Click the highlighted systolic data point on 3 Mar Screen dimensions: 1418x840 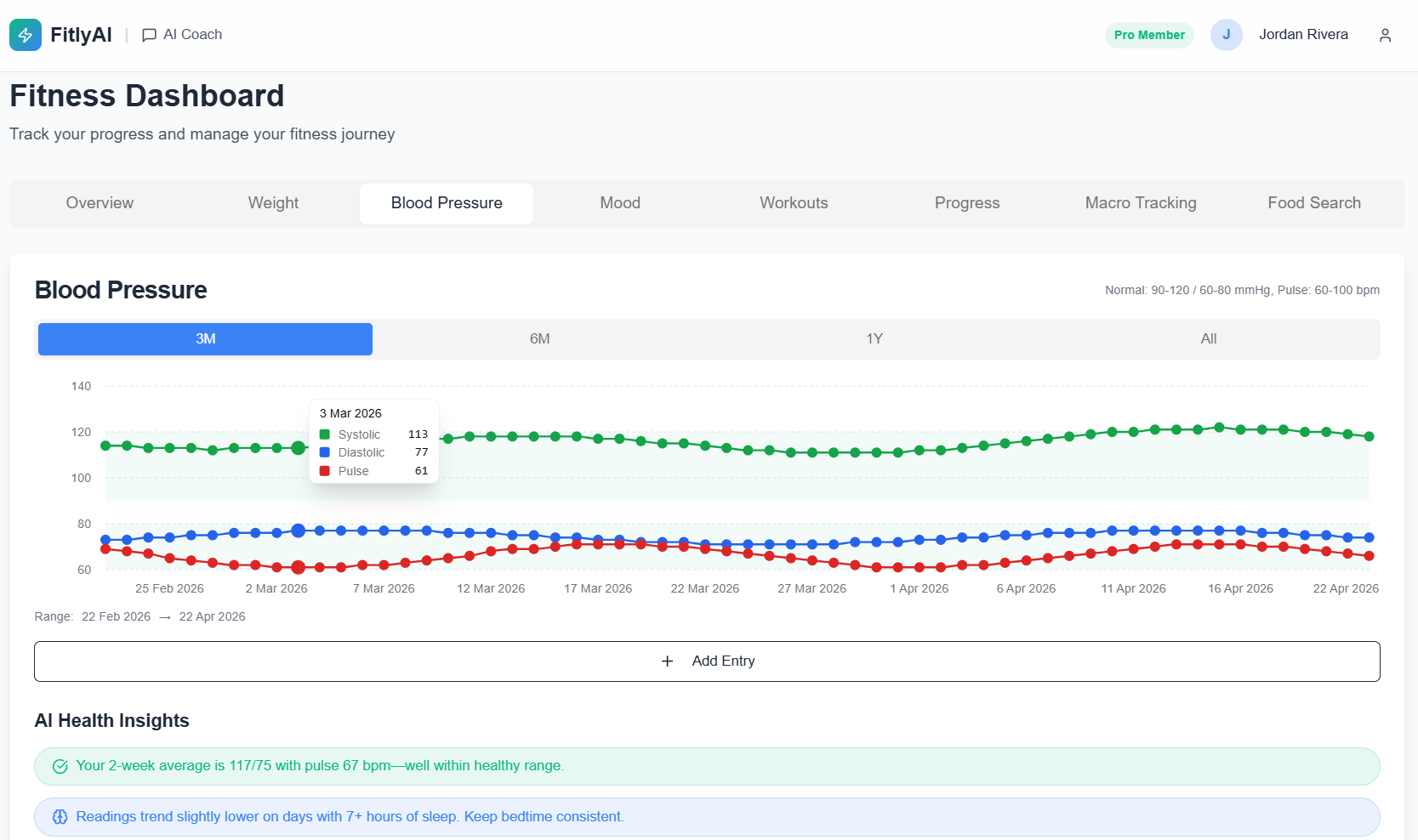pos(298,448)
